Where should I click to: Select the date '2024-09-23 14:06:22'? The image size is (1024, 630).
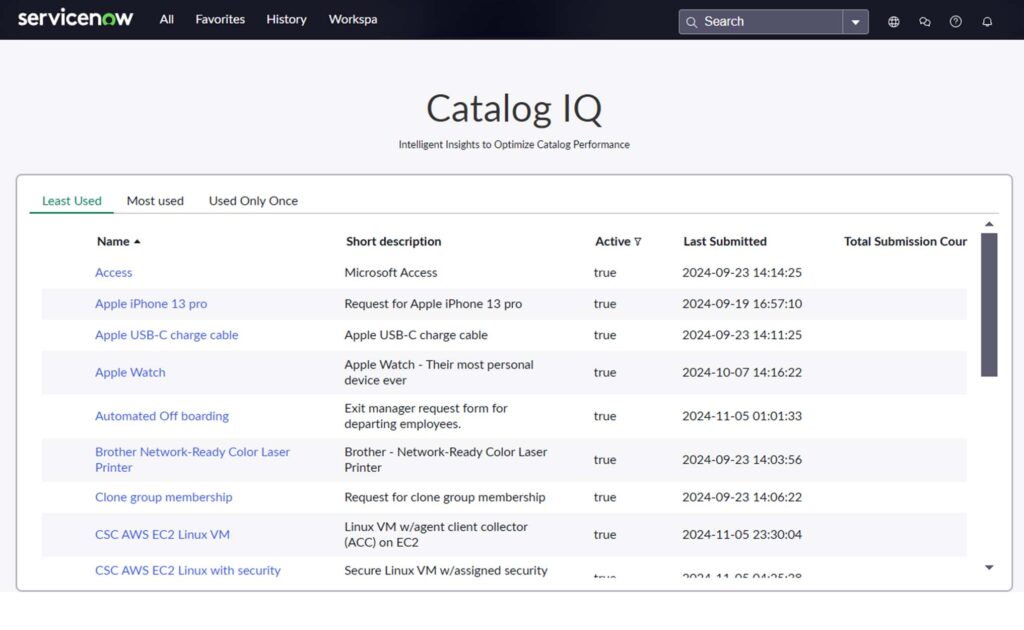point(742,497)
